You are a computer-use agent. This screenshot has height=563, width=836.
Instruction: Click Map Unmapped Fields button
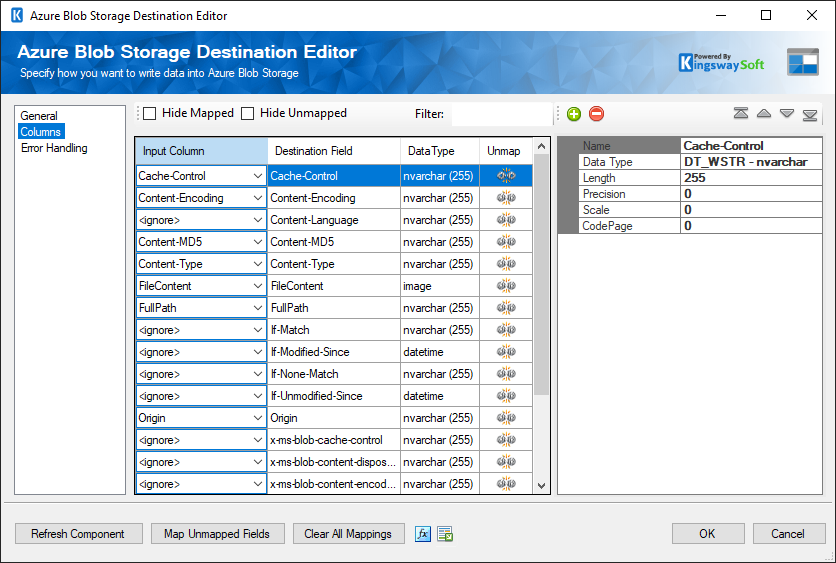tap(218, 534)
